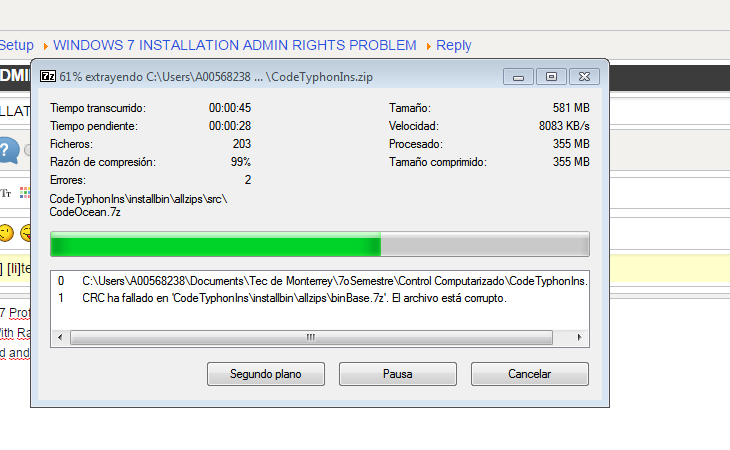Click the Tiempo transcurrido value 00:00:45

pos(230,108)
